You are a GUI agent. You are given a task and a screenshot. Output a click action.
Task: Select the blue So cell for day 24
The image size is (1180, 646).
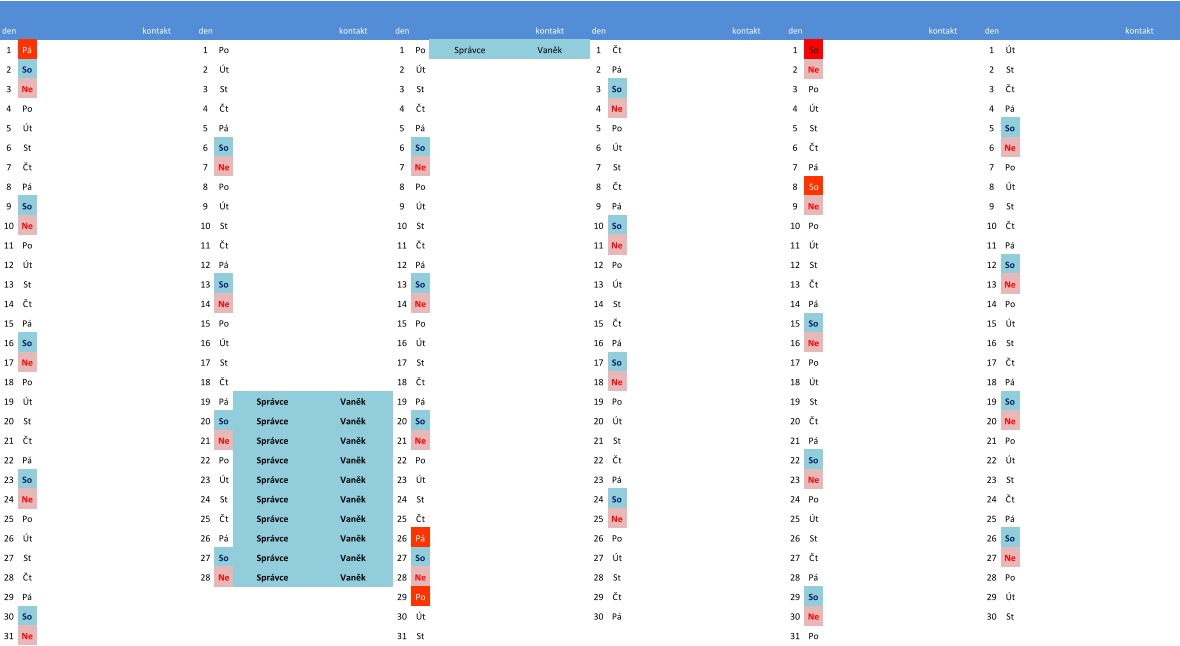click(617, 499)
